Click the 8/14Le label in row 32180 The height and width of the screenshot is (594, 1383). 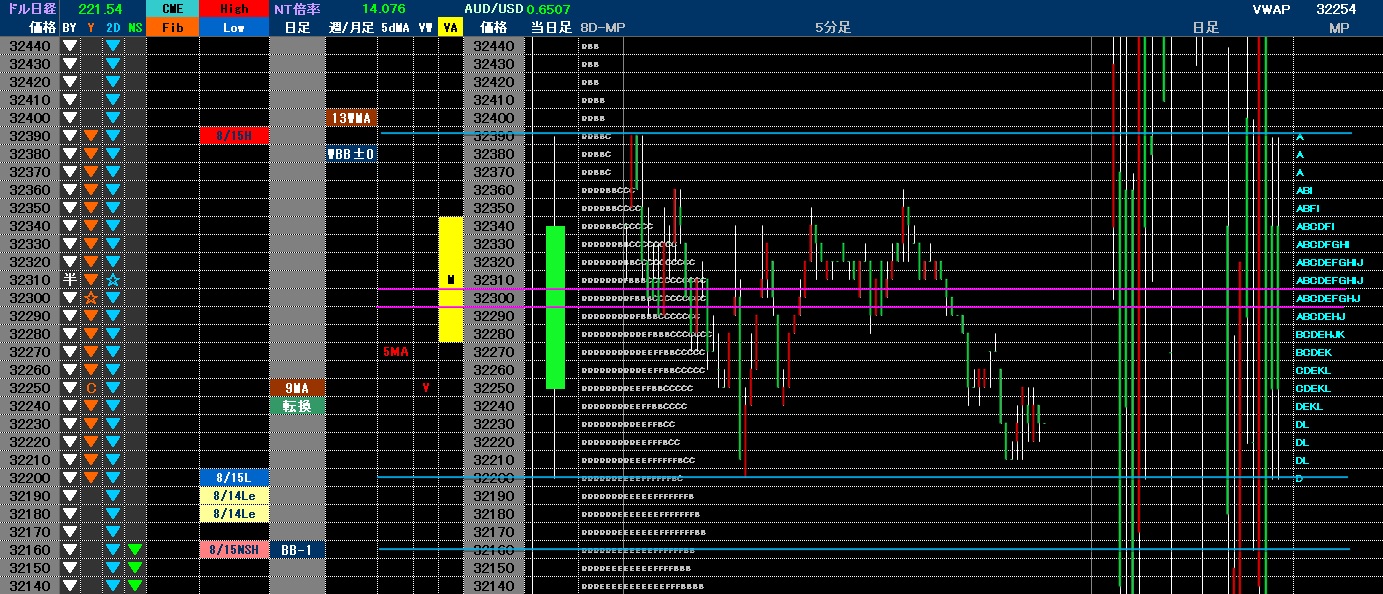(x=234, y=514)
